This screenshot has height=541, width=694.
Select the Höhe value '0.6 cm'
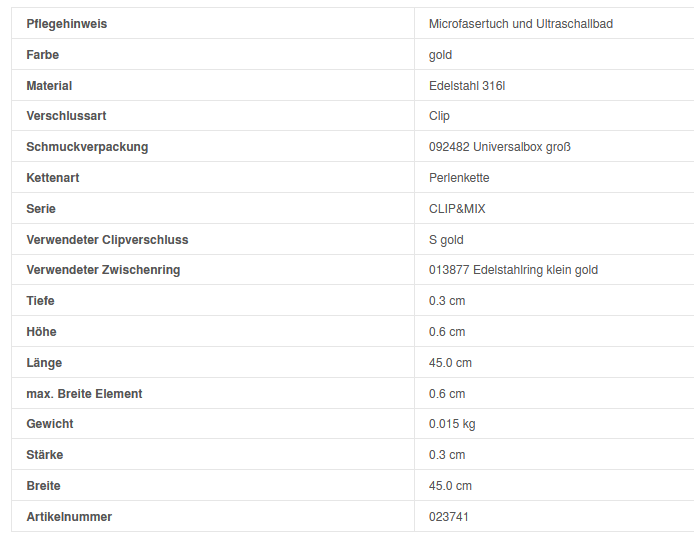(x=447, y=332)
